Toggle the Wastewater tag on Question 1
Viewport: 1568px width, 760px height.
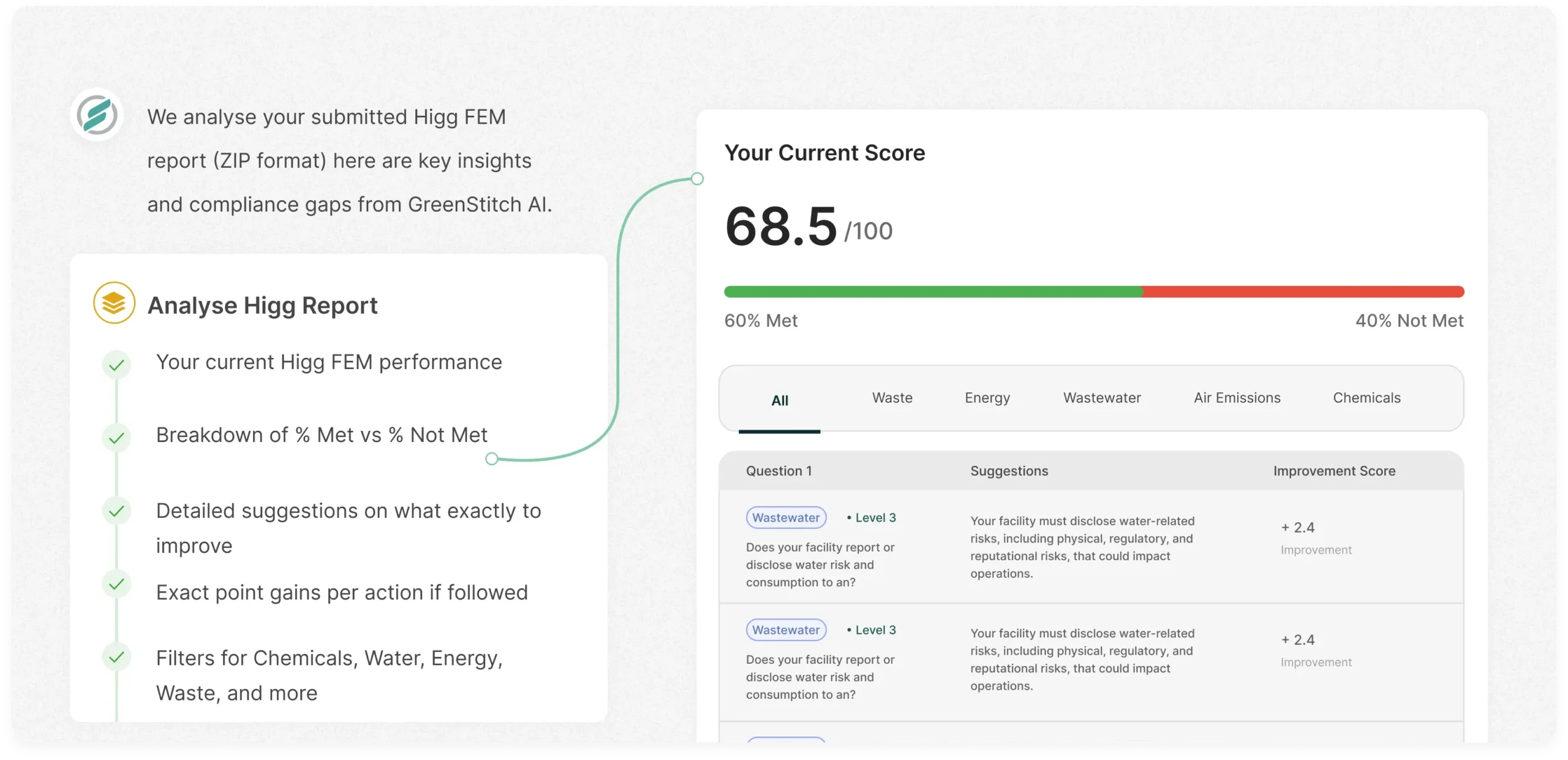pos(786,517)
